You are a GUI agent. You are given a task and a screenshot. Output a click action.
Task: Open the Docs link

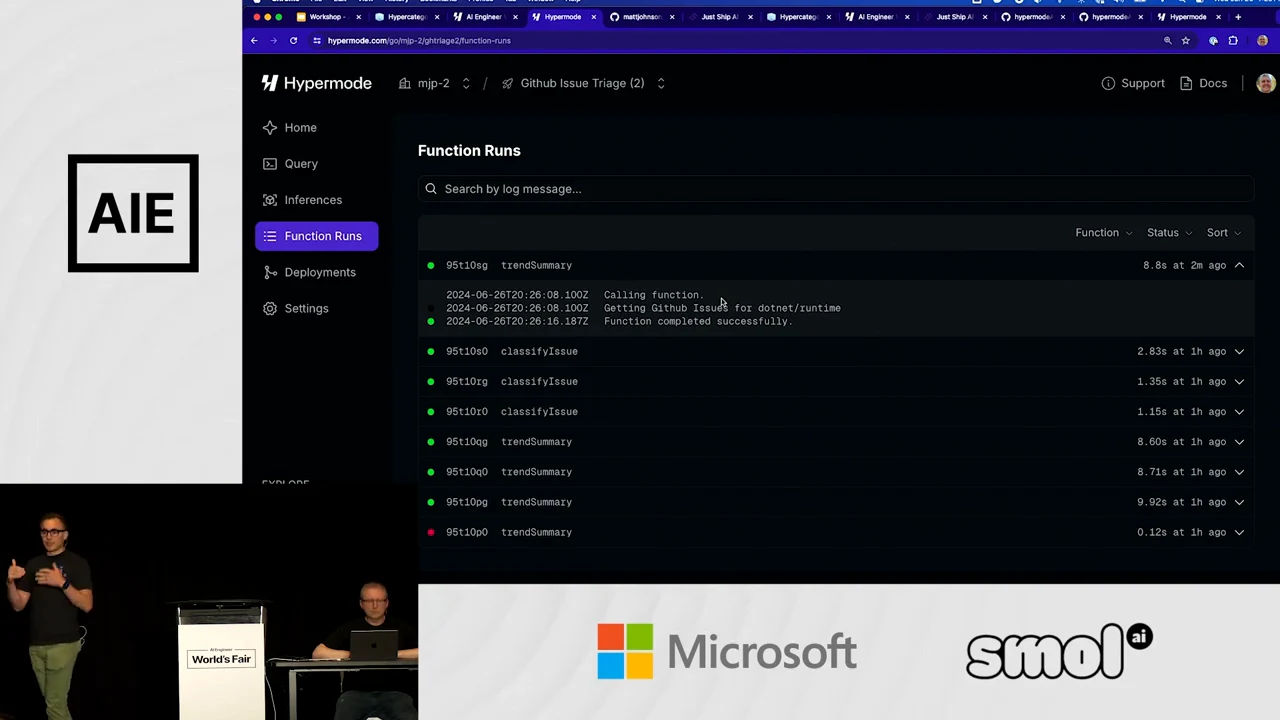pos(1203,83)
